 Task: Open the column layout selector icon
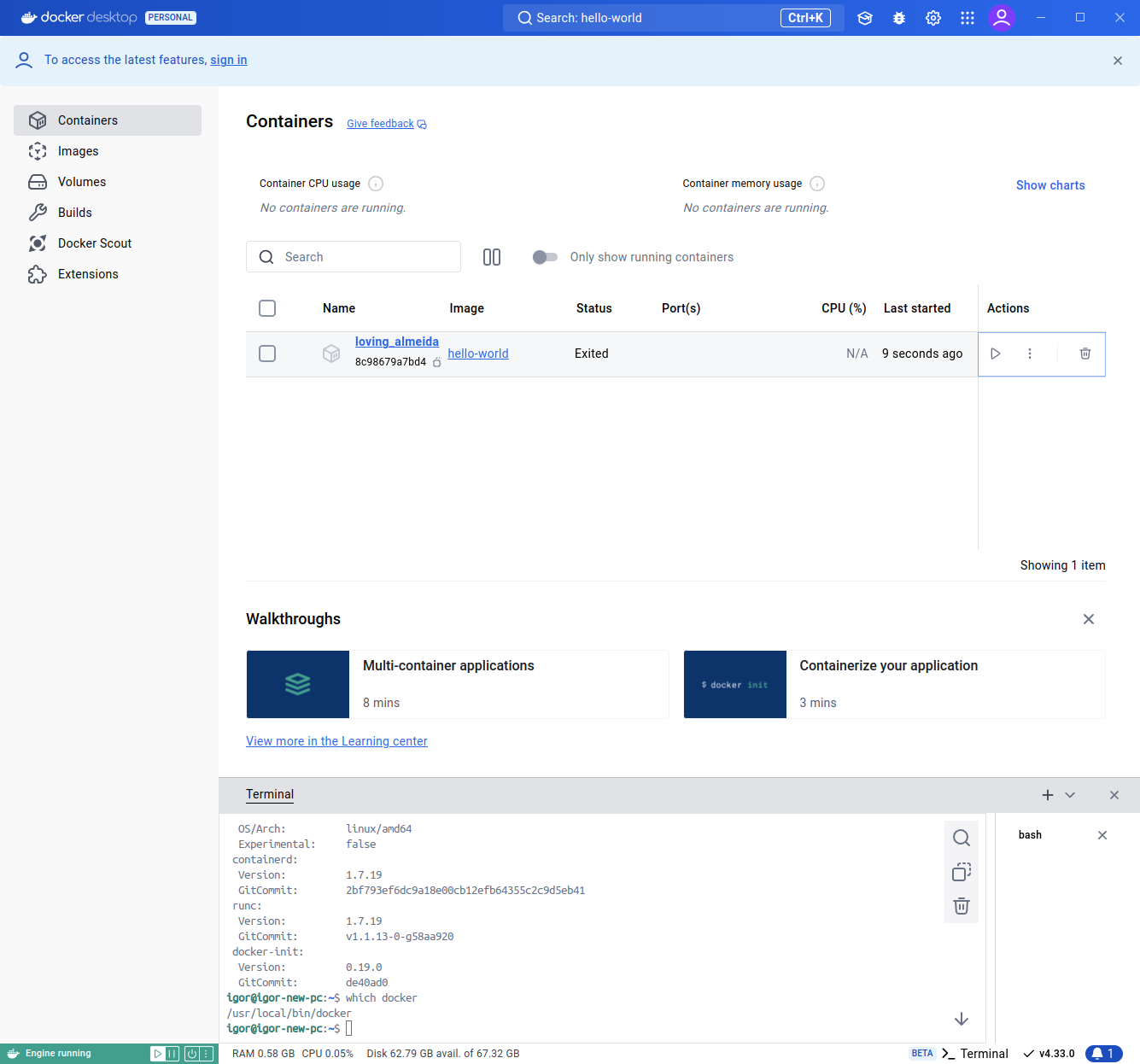492,257
